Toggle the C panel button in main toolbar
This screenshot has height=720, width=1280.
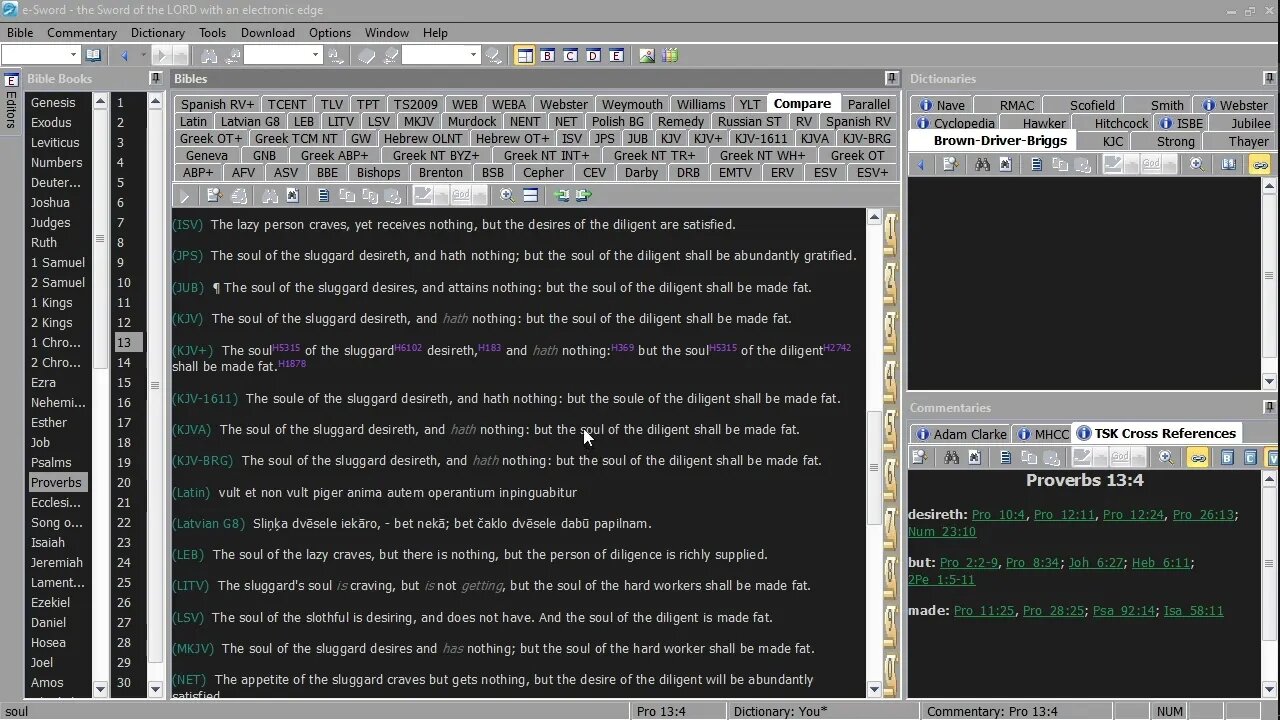[x=570, y=55]
